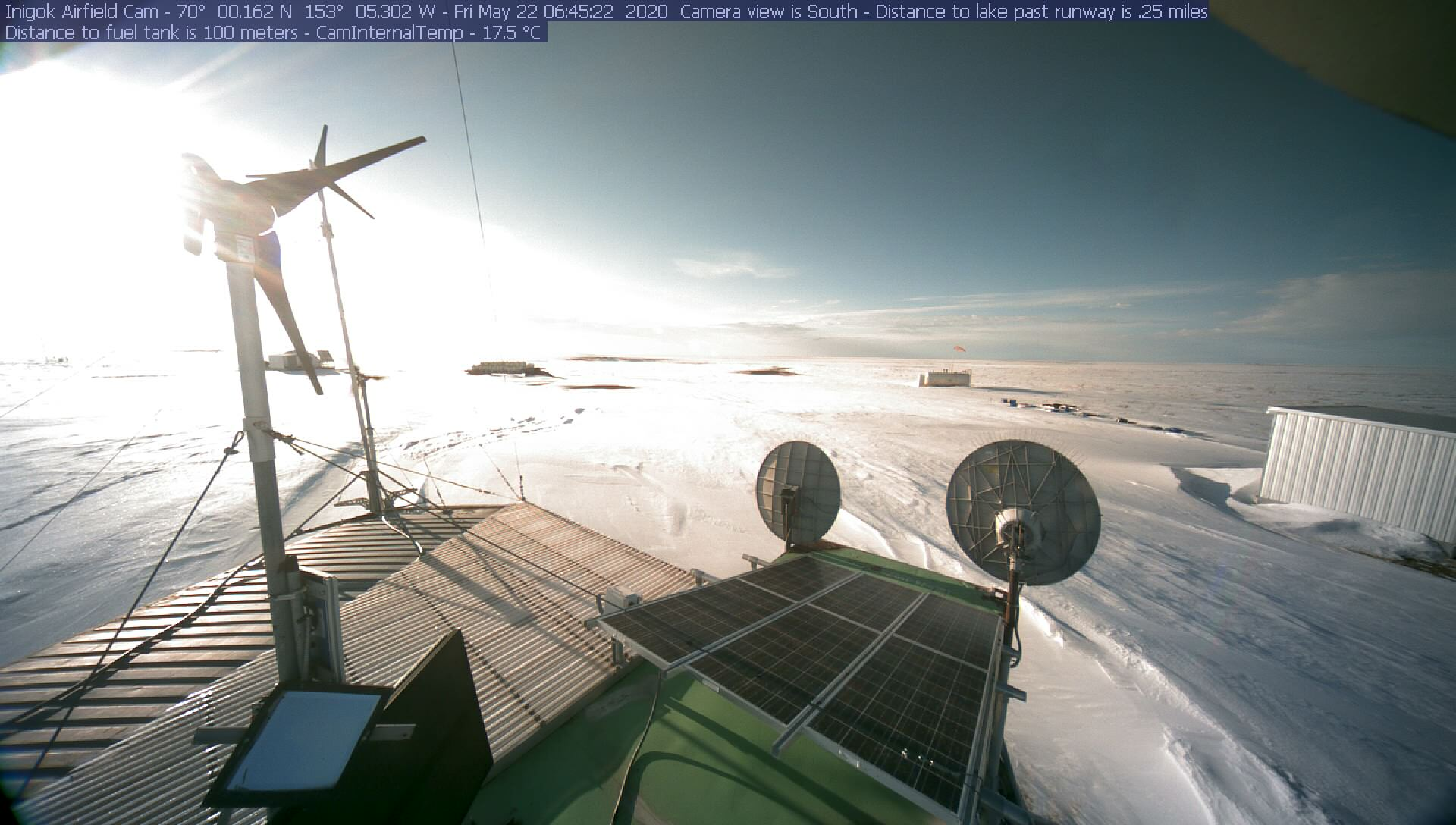
Task: Click the longitude '153° 05.302 W'
Action: point(369,11)
